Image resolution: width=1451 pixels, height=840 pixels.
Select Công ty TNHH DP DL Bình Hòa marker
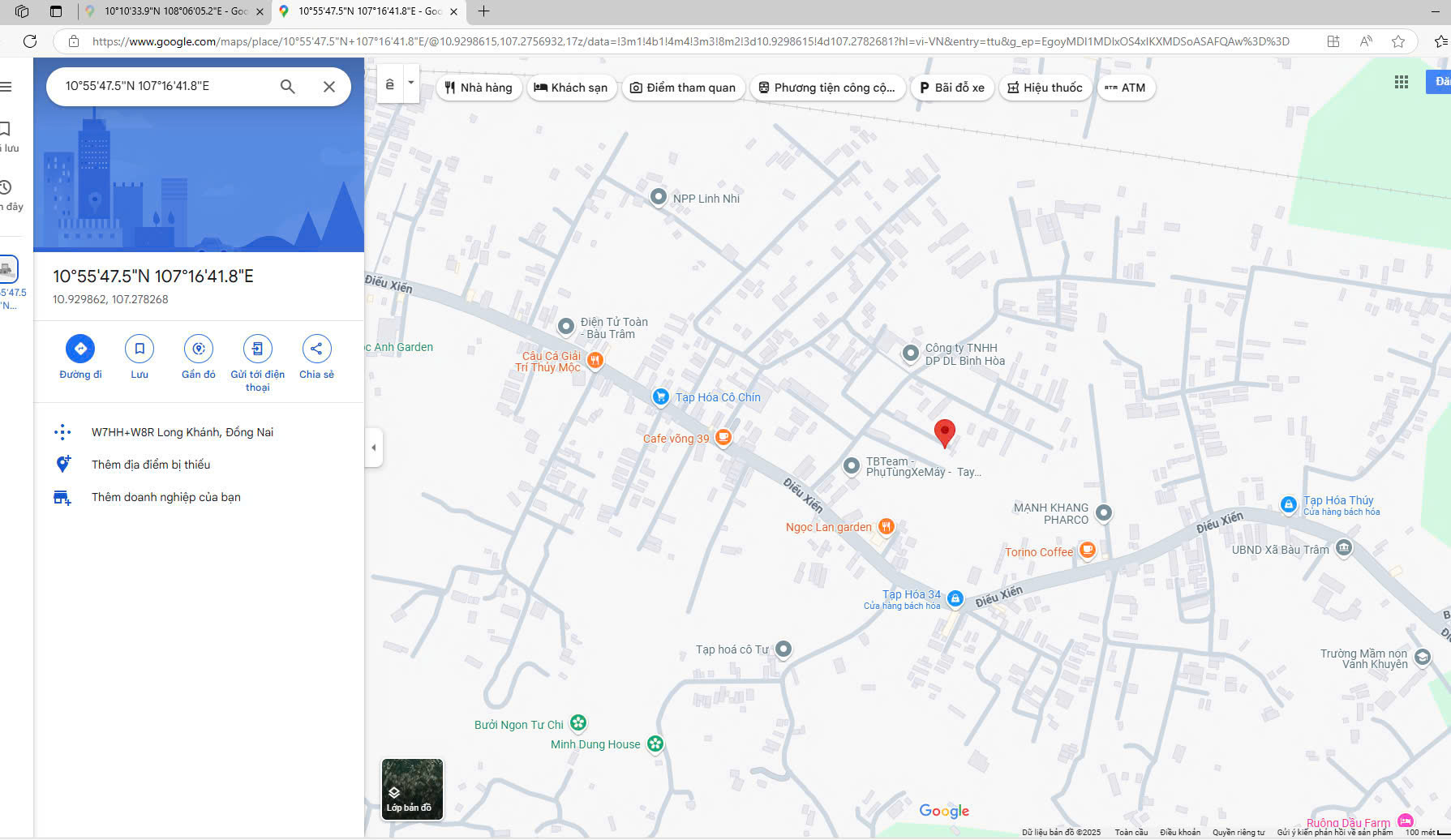pos(911,353)
